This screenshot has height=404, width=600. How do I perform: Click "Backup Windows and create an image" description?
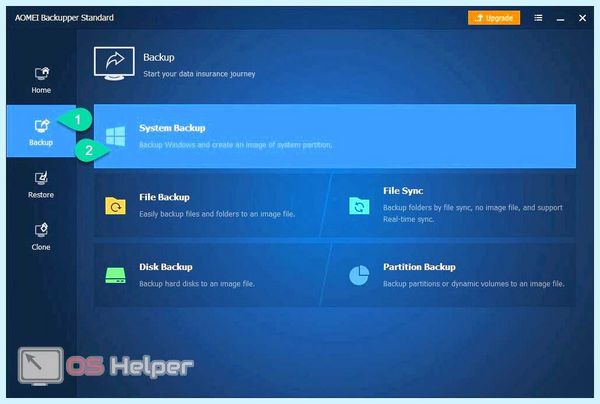point(236,145)
